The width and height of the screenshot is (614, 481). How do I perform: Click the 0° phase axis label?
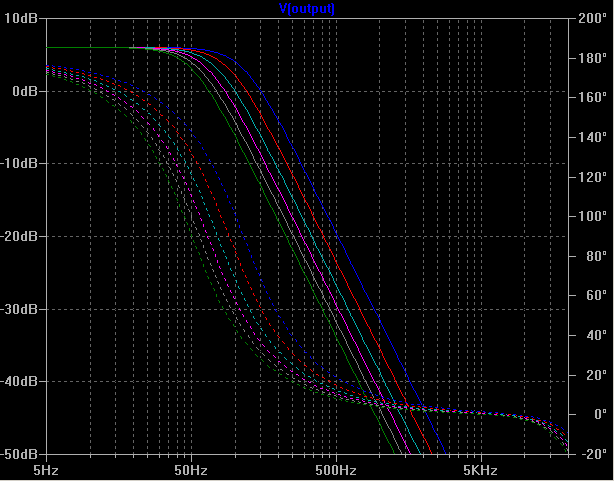coord(599,415)
